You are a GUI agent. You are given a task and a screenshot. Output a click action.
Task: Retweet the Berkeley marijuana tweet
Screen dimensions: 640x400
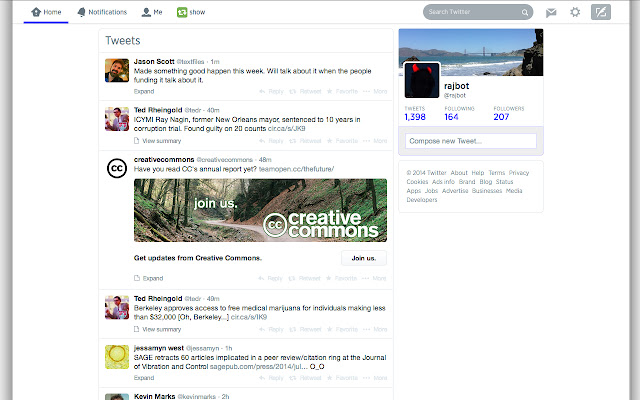(x=305, y=329)
